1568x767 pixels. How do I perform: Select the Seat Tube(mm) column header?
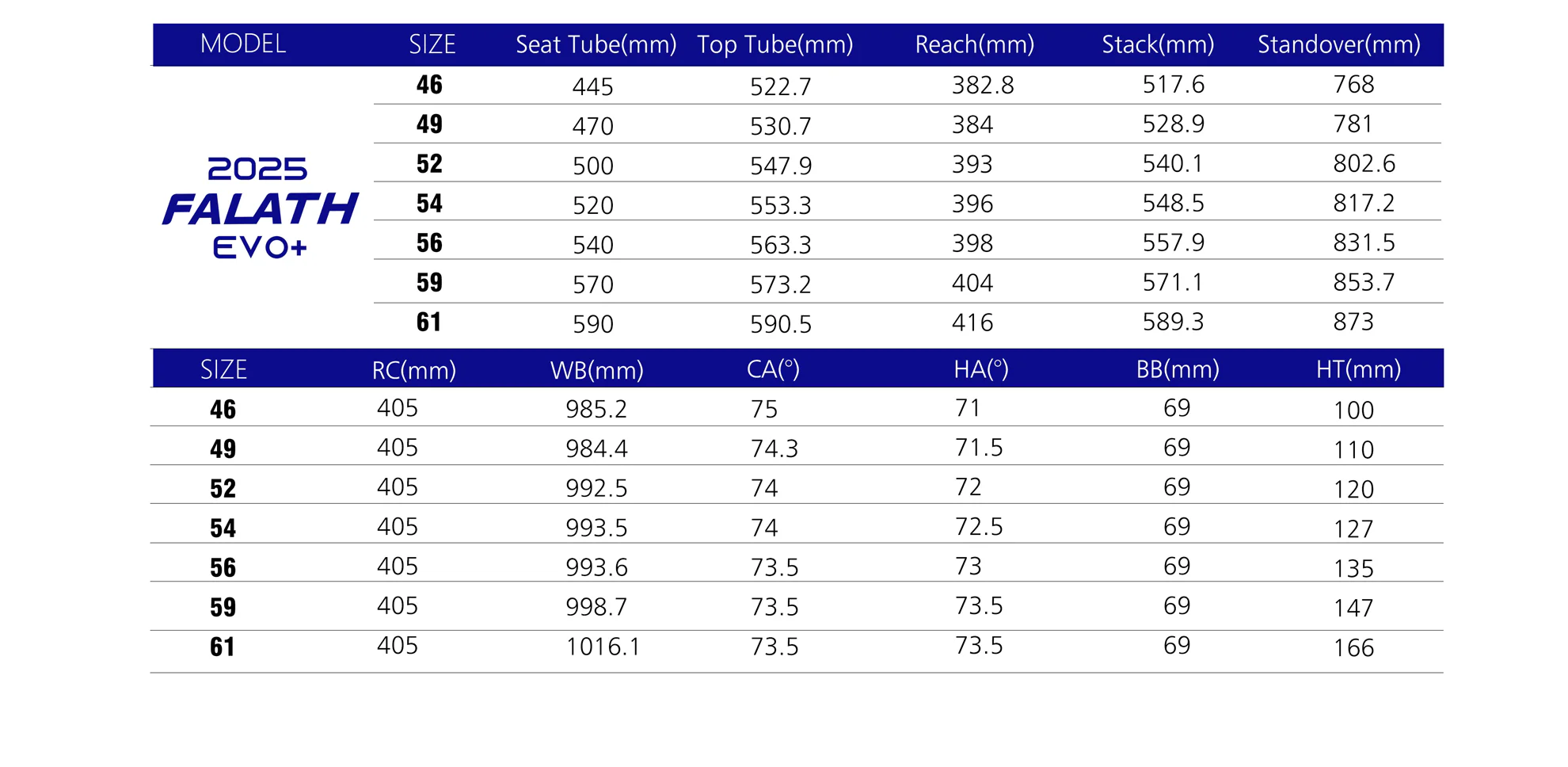tap(596, 44)
